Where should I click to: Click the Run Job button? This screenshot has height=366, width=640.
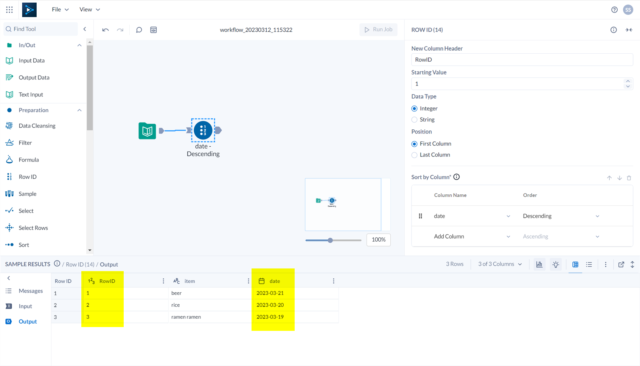click(378, 29)
